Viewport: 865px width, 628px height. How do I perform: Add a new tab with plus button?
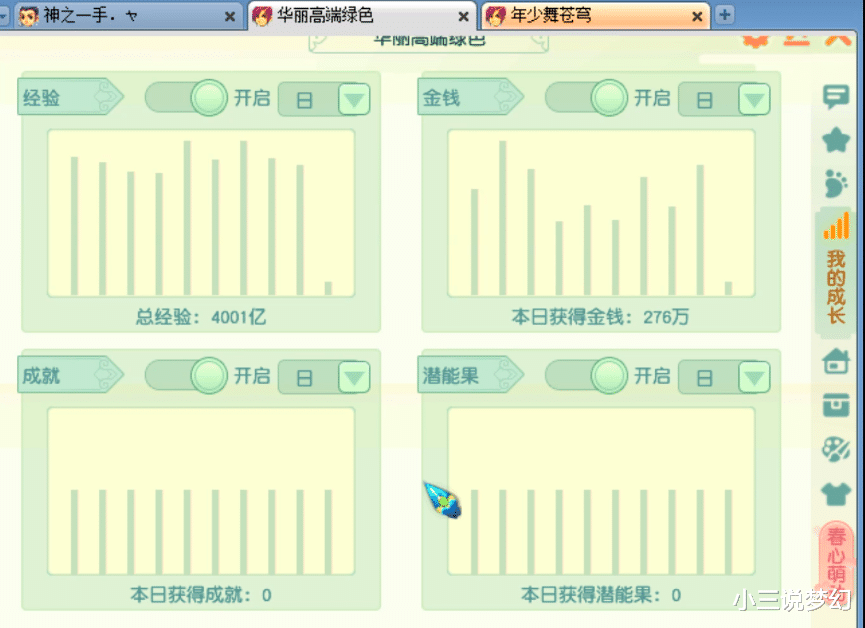click(725, 15)
